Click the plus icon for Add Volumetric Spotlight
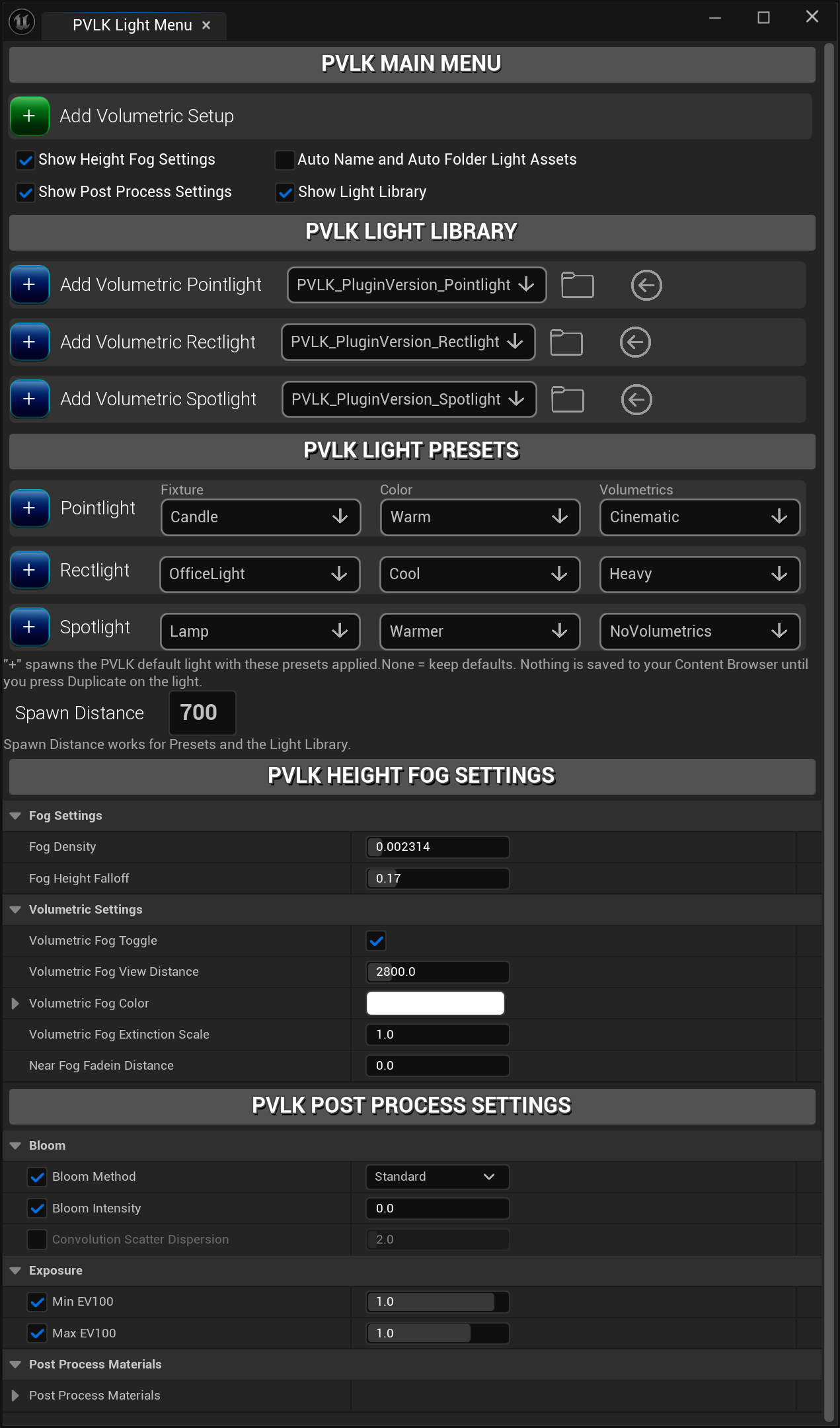 pos(30,399)
